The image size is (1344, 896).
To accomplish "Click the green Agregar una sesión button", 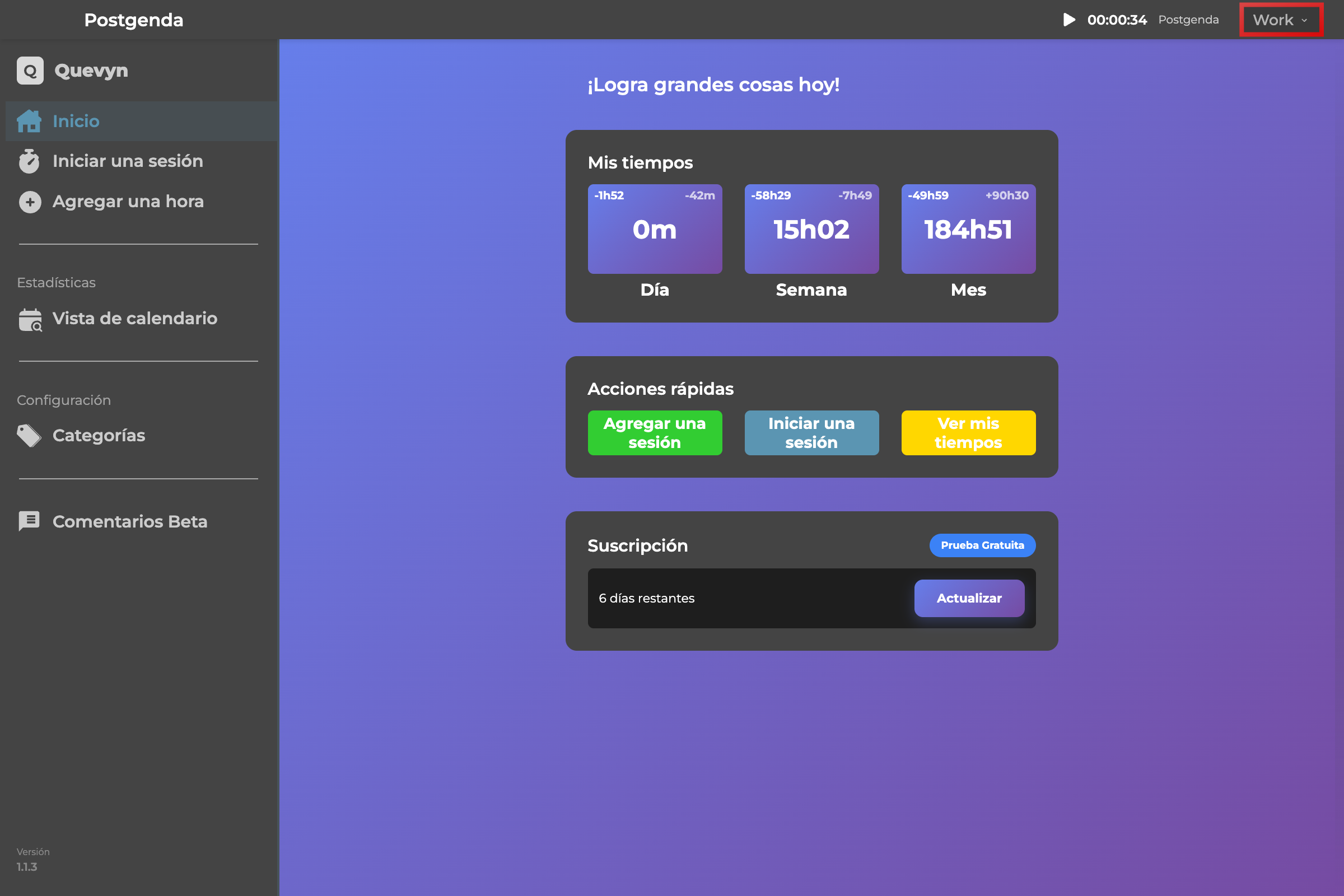I will click(655, 432).
